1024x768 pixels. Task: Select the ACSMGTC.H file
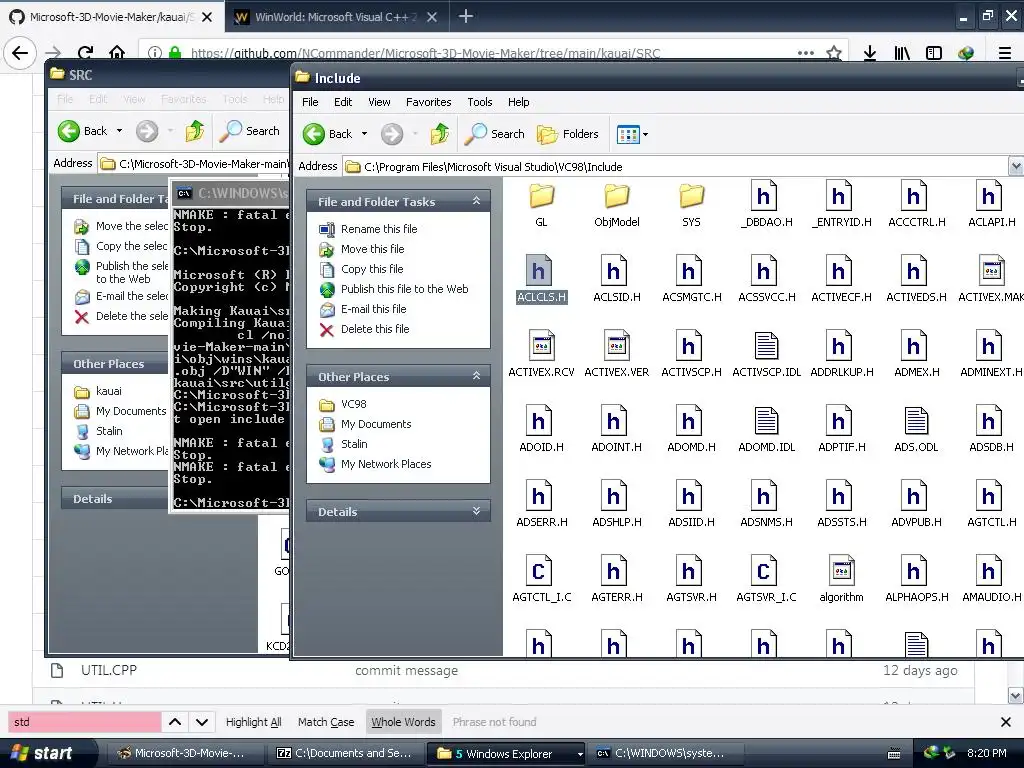click(x=692, y=279)
